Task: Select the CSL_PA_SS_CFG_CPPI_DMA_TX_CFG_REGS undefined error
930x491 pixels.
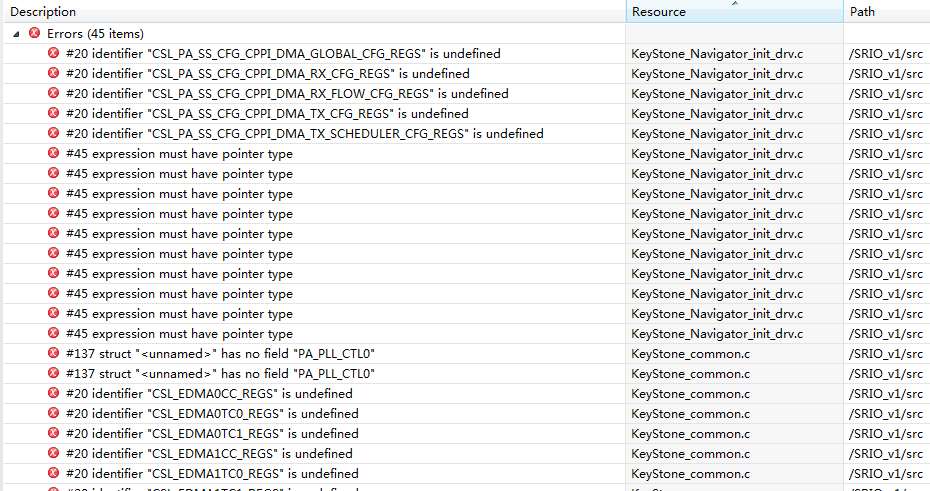Action: click(267, 114)
